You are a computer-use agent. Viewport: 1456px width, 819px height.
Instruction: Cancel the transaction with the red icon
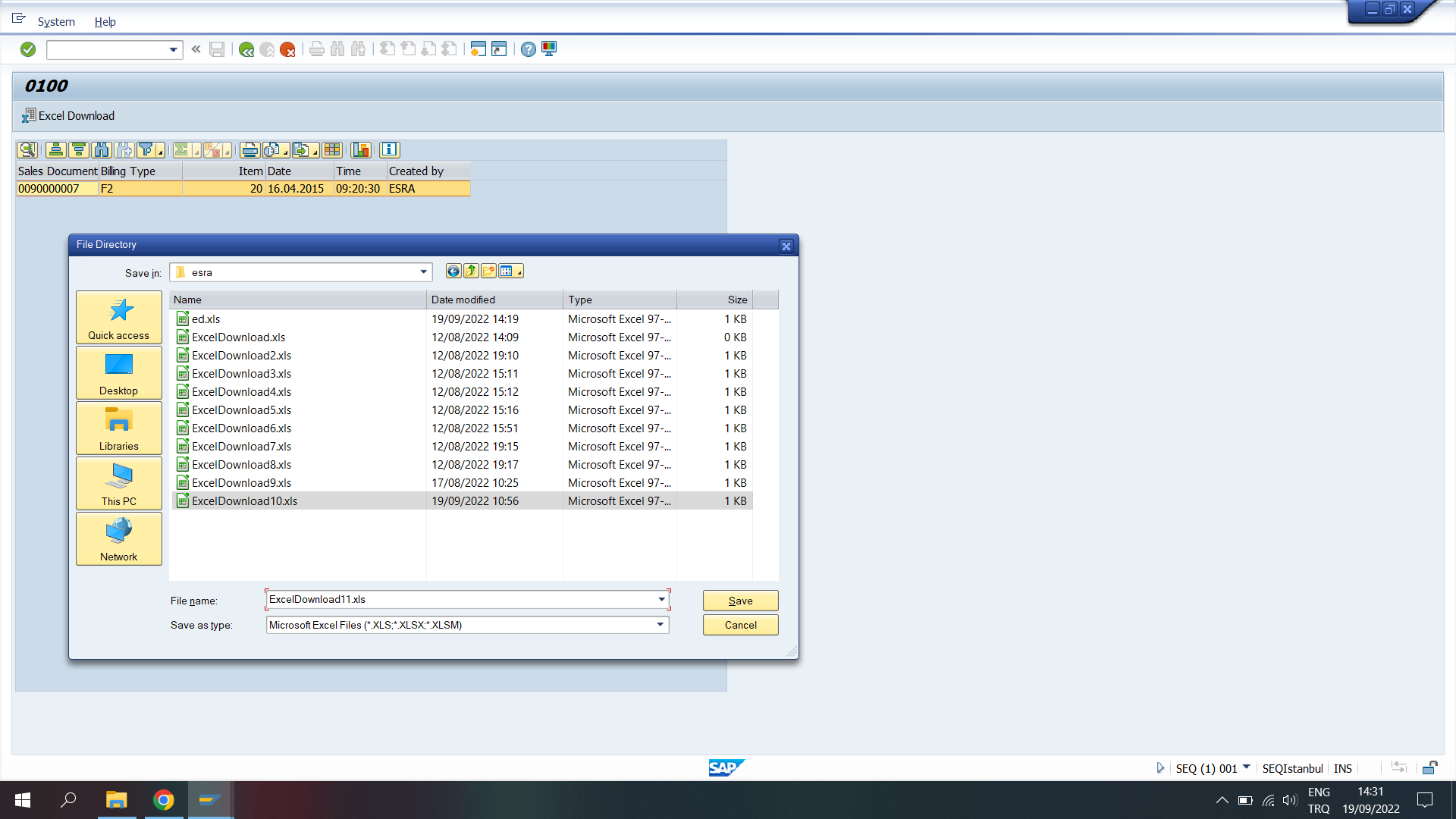coord(287,49)
